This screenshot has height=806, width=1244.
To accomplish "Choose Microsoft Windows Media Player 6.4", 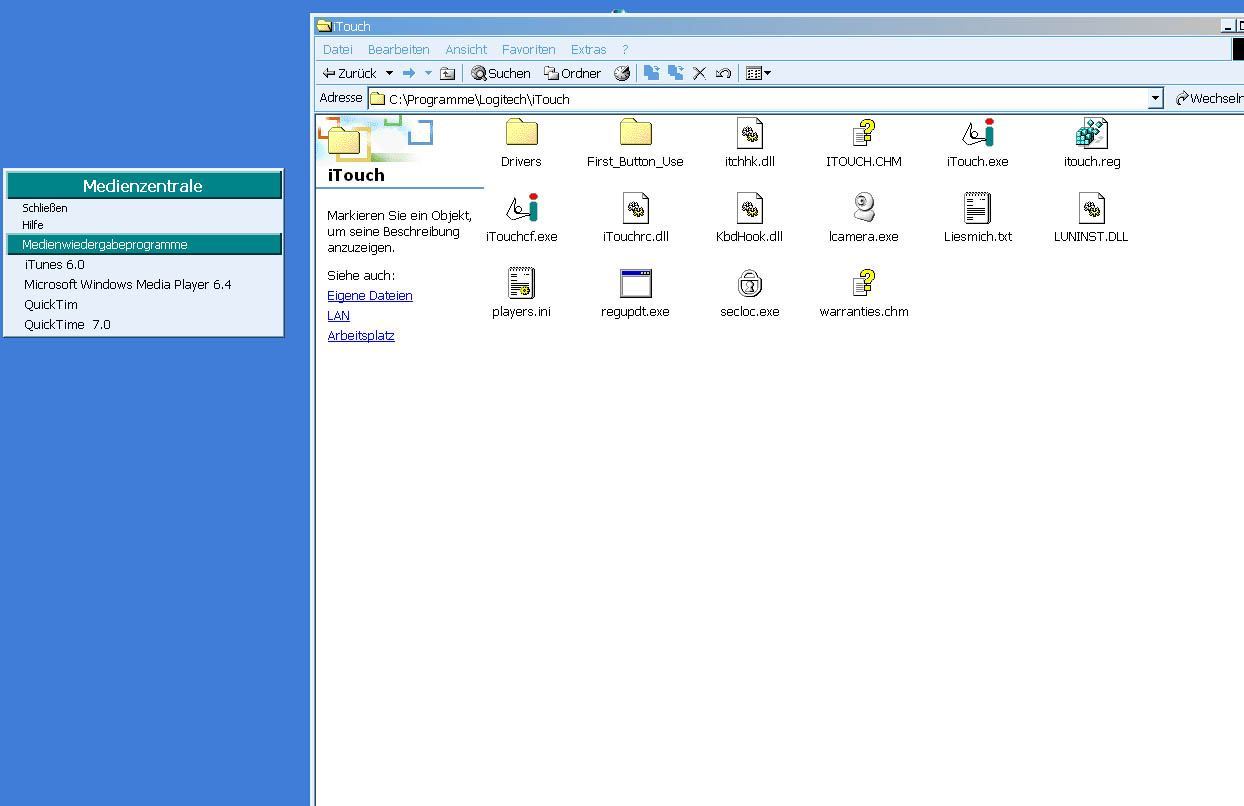I will [127, 285].
